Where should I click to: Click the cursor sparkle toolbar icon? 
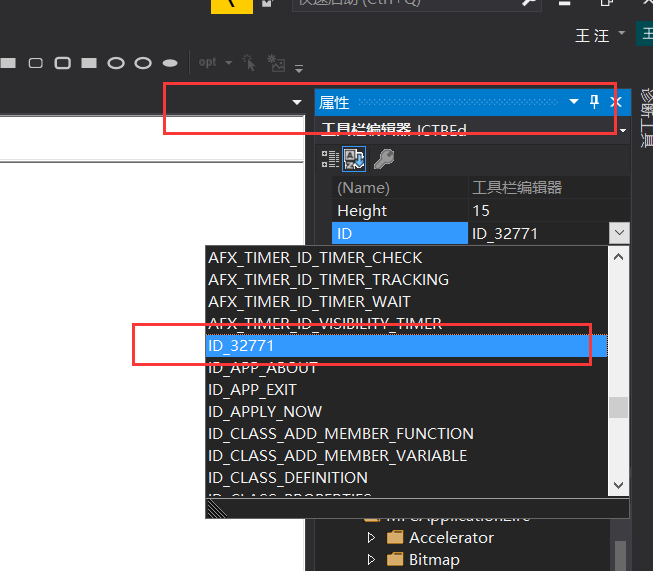(249, 63)
